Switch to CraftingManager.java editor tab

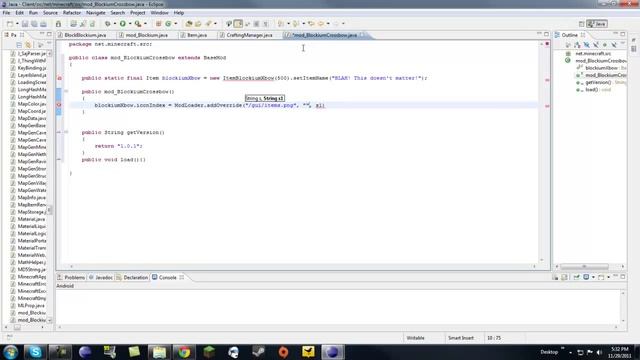tap(249, 35)
